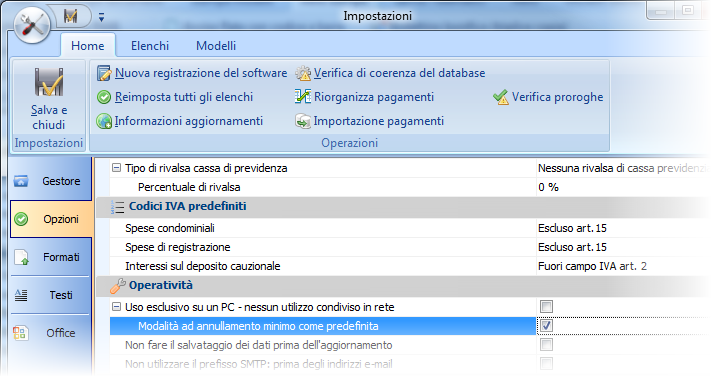Click the Salva e chiudi large icon

point(49,82)
